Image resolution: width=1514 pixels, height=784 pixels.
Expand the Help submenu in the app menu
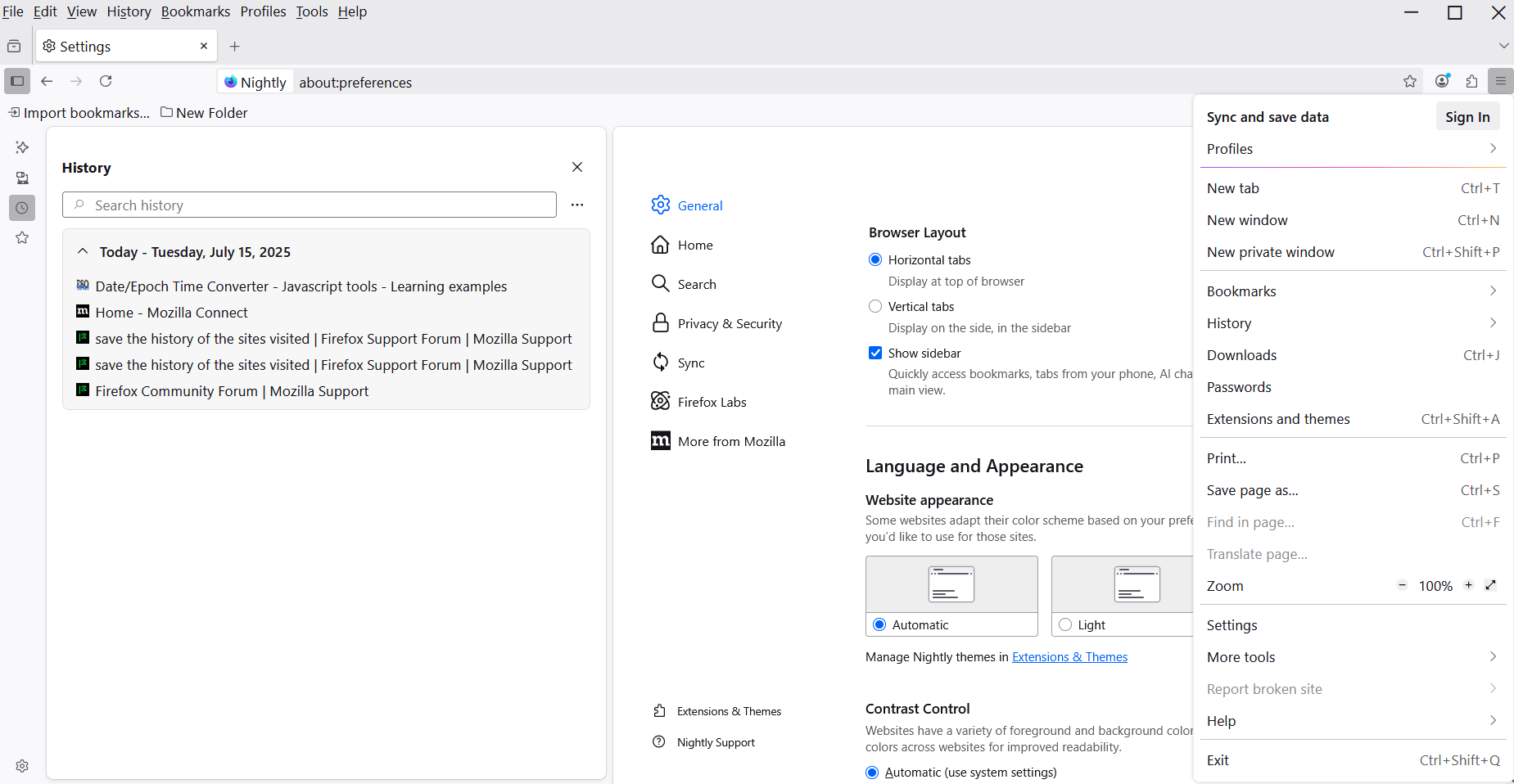(1353, 721)
